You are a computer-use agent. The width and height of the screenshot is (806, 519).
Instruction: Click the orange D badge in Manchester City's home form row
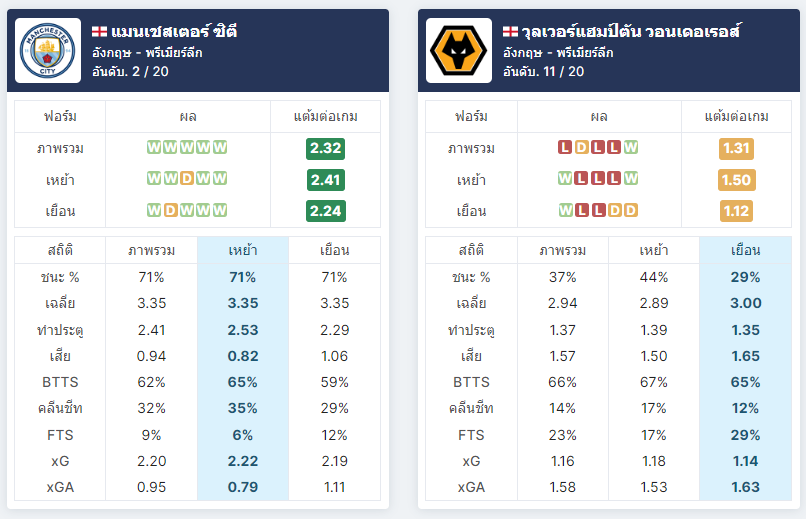click(187, 178)
